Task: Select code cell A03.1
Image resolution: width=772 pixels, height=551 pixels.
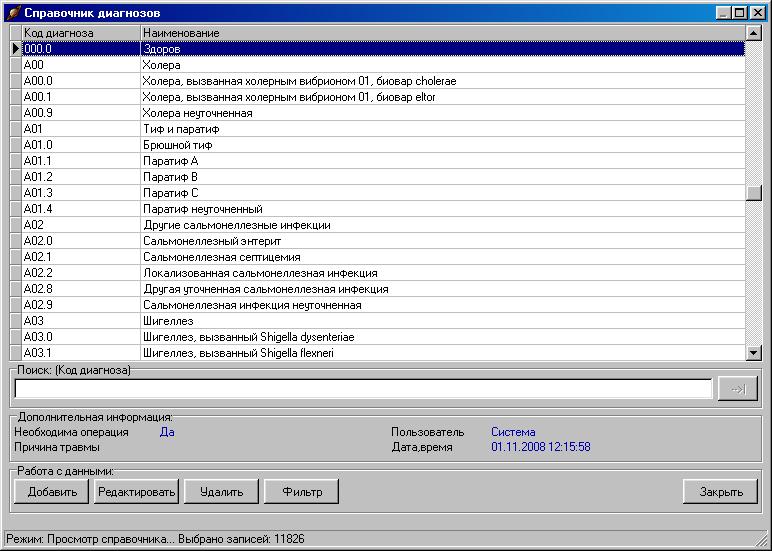Action: tap(81, 353)
